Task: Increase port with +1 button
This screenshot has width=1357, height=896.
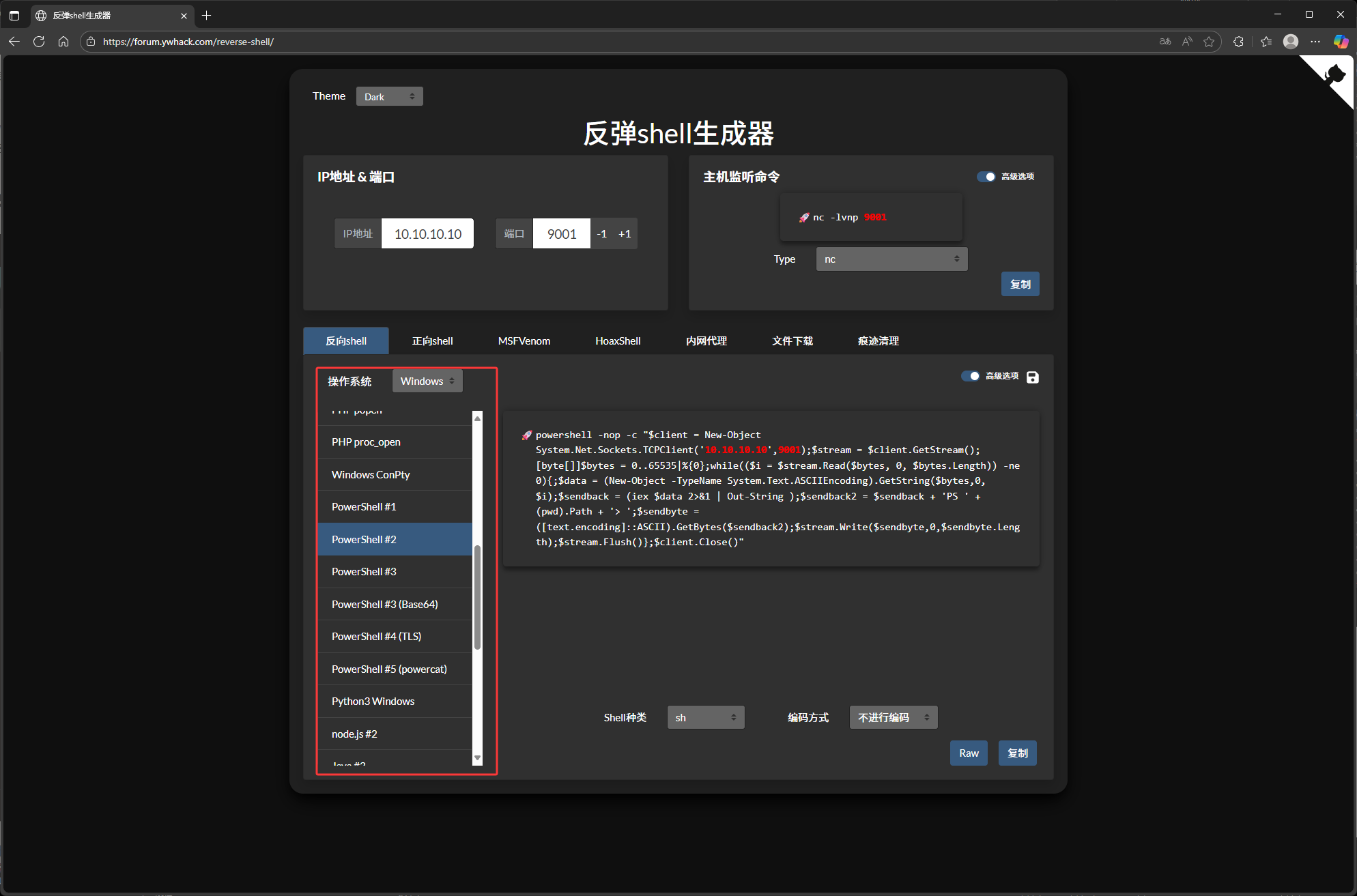Action: (x=625, y=233)
